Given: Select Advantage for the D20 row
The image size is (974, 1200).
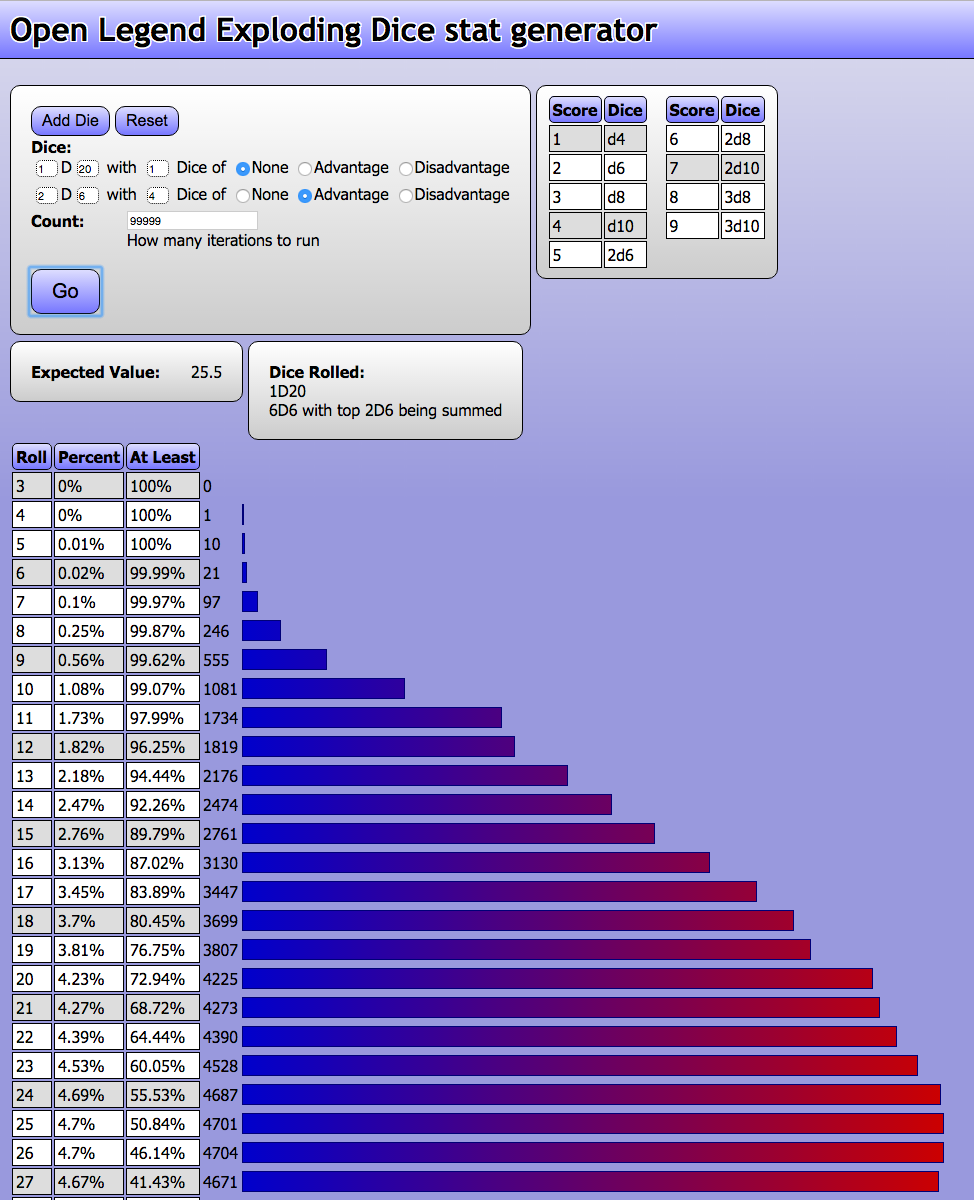Looking at the screenshot, I should pyautogui.click(x=305, y=168).
